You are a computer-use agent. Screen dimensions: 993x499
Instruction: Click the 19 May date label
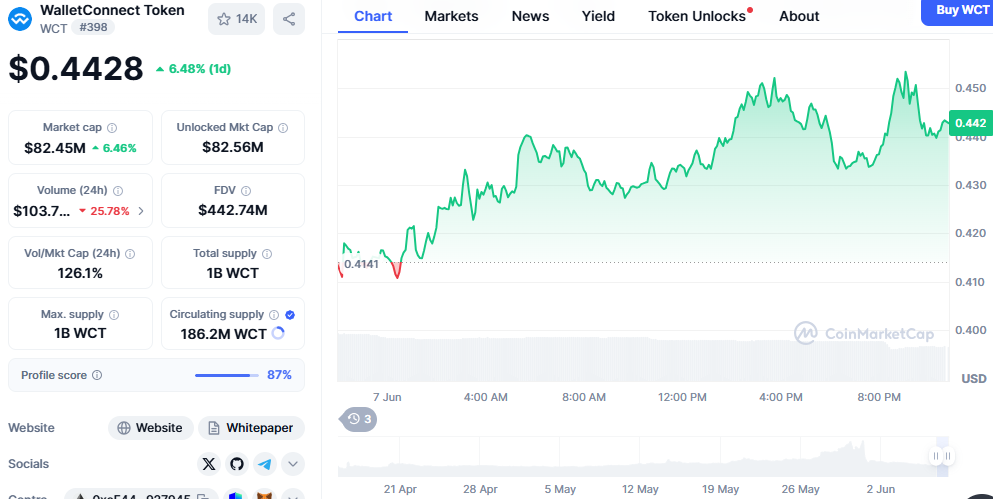[x=721, y=490]
